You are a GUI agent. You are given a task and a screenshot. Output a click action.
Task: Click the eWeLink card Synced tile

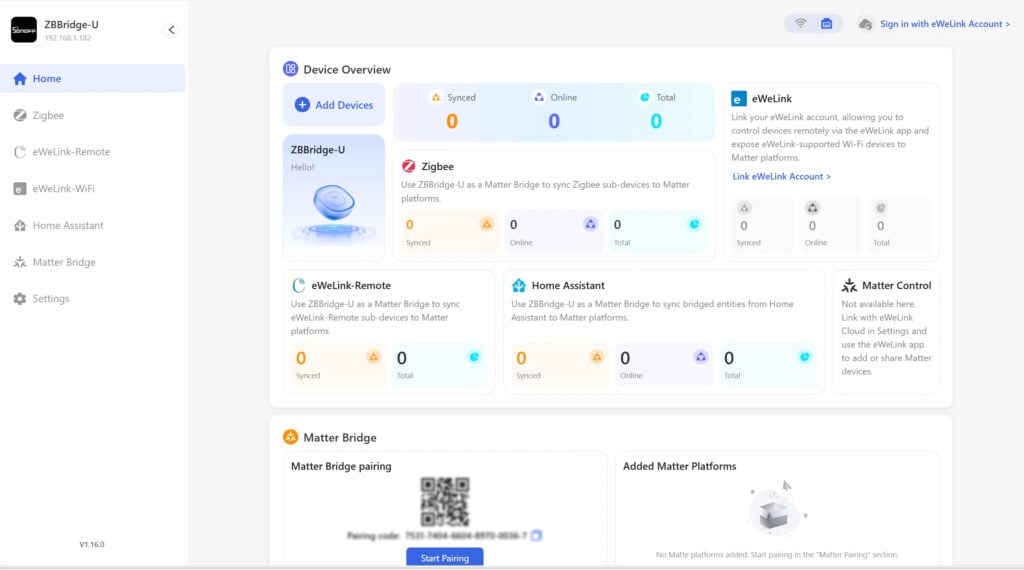(761, 225)
